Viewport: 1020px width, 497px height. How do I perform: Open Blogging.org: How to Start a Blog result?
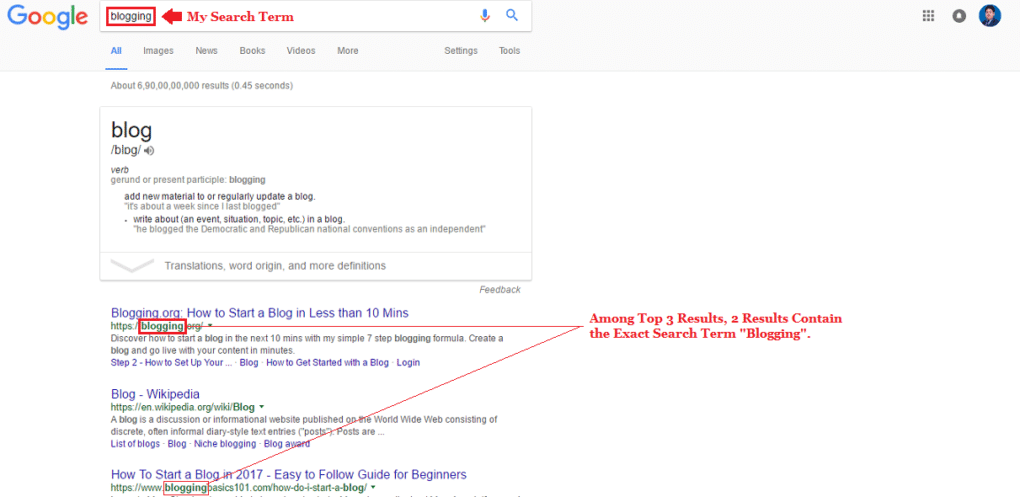click(x=260, y=313)
